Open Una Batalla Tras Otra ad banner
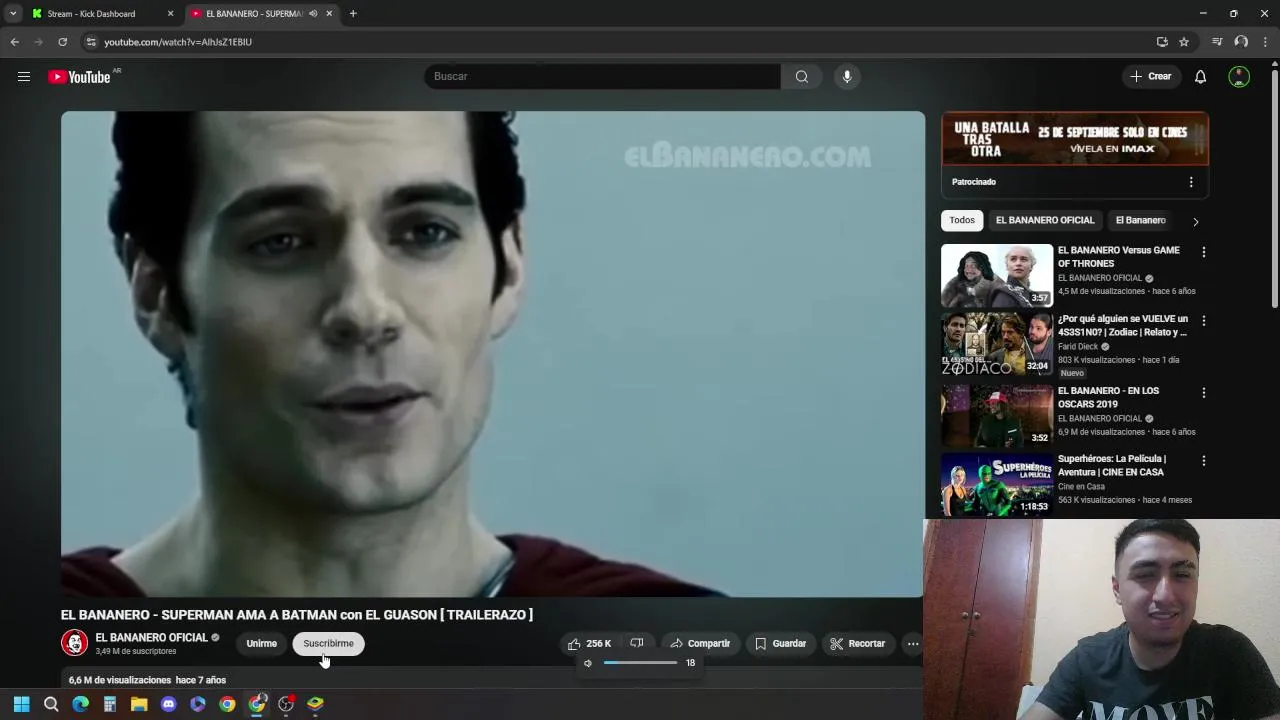Image resolution: width=1280 pixels, height=720 pixels. tap(1075, 138)
